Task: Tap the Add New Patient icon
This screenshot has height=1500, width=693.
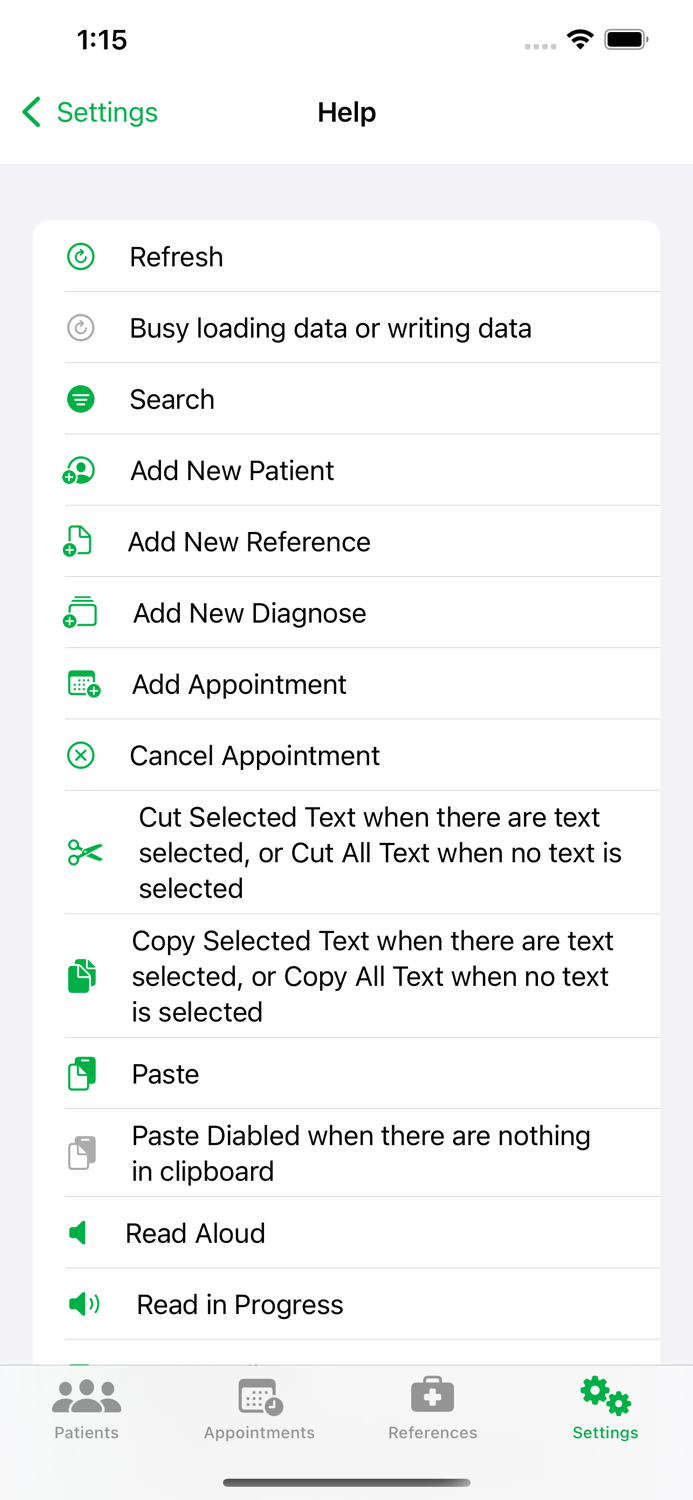Action: (x=81, y=470)
